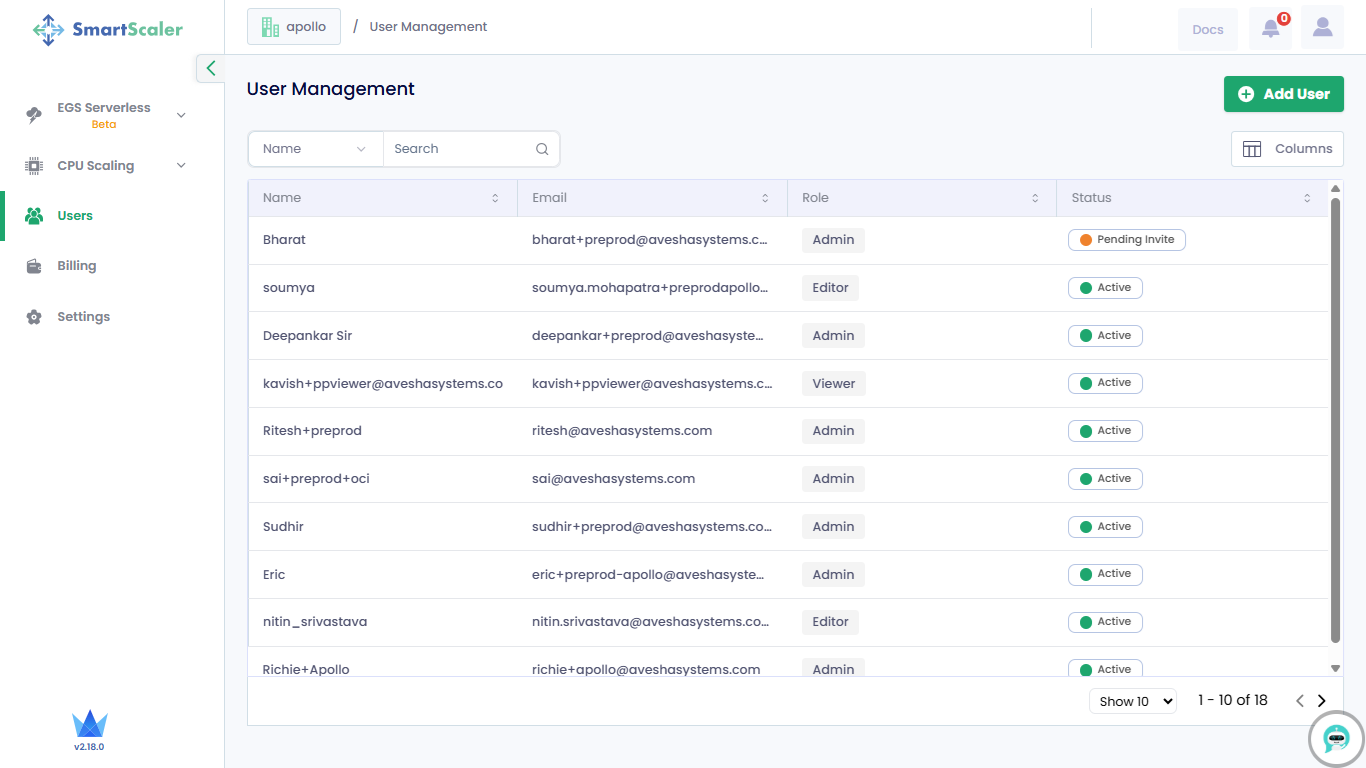Open the Name search filter dropdown
1366x768 pixels.
click(x=315, y=149)
